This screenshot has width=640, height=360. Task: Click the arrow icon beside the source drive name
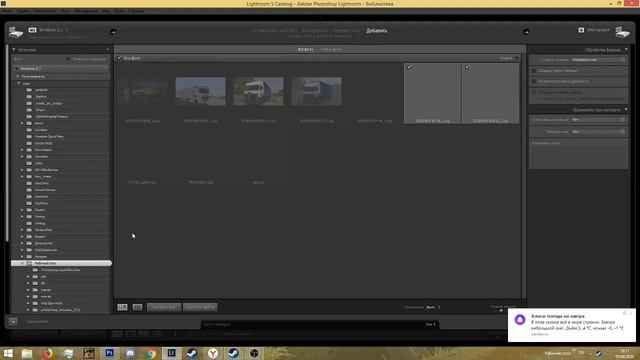[113, 32]
